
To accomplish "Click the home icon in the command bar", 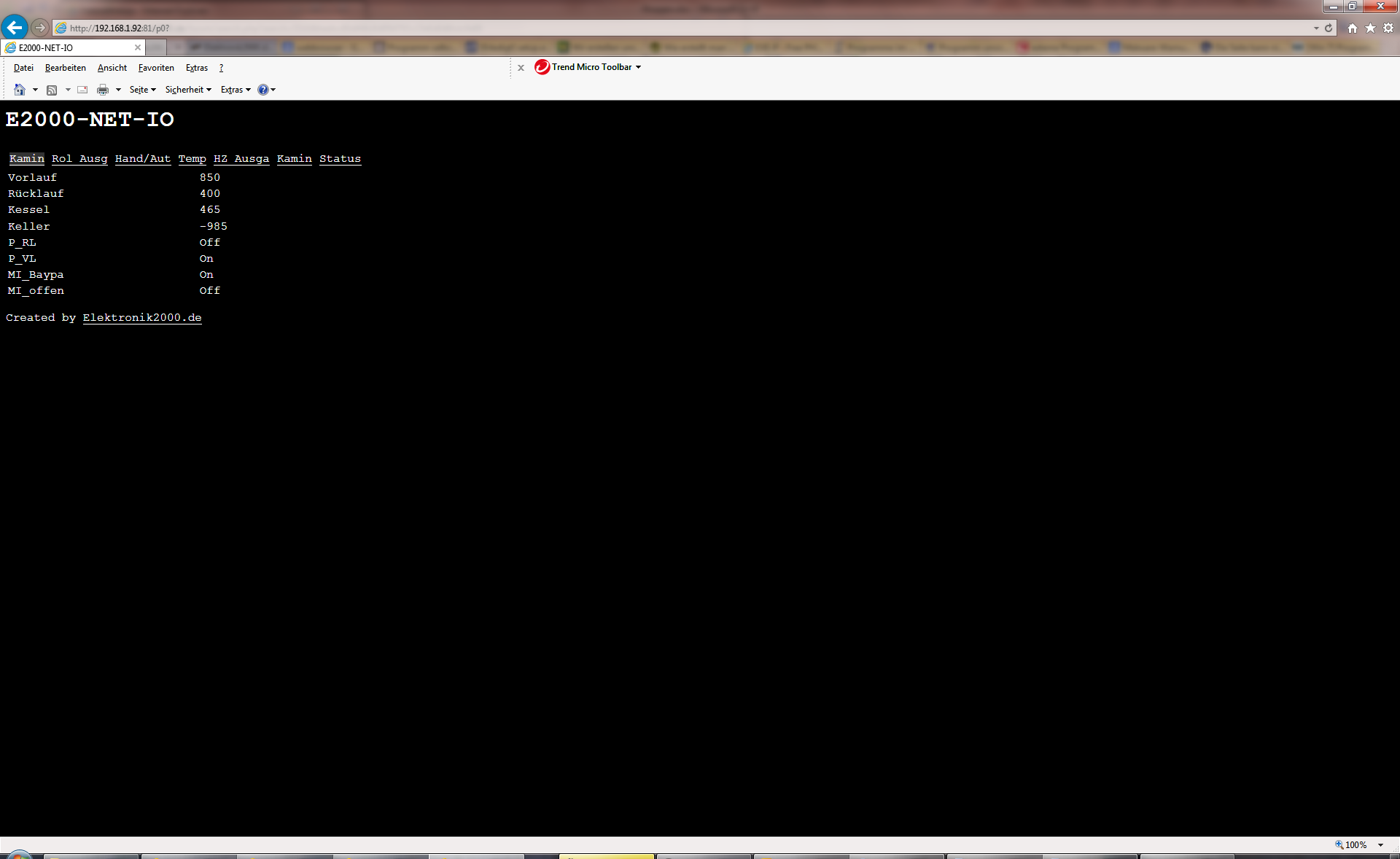I will click(20, 90).
